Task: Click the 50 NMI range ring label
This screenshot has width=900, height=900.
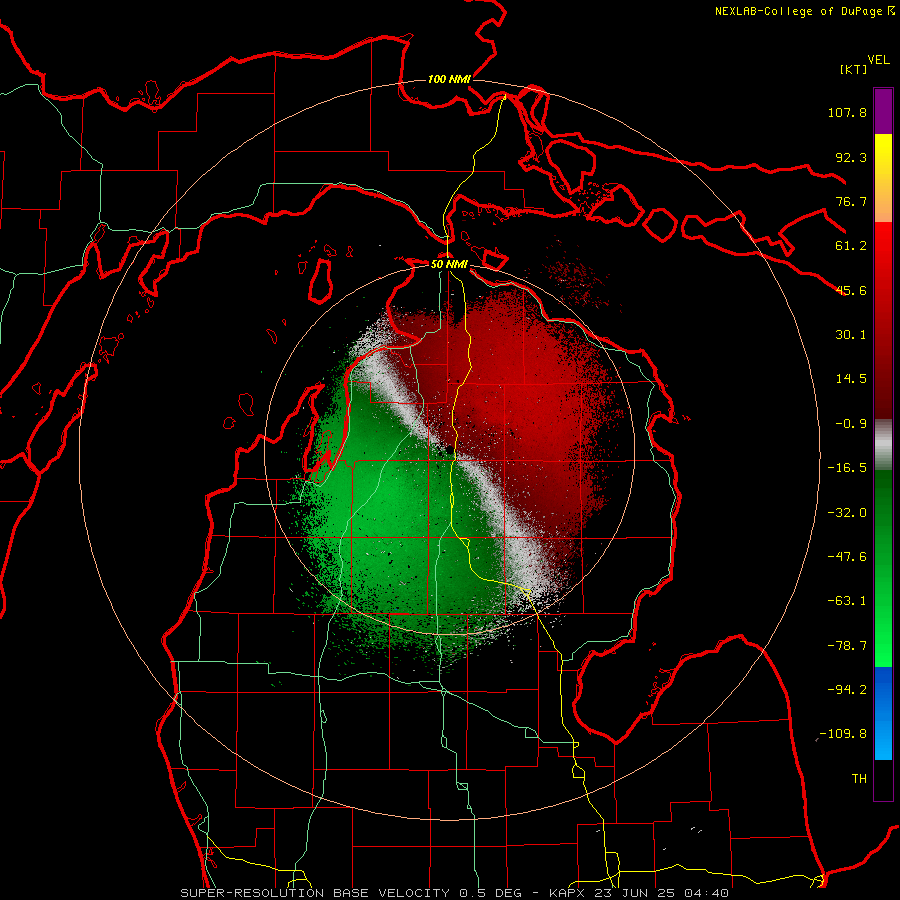Action: pos(449,264)
